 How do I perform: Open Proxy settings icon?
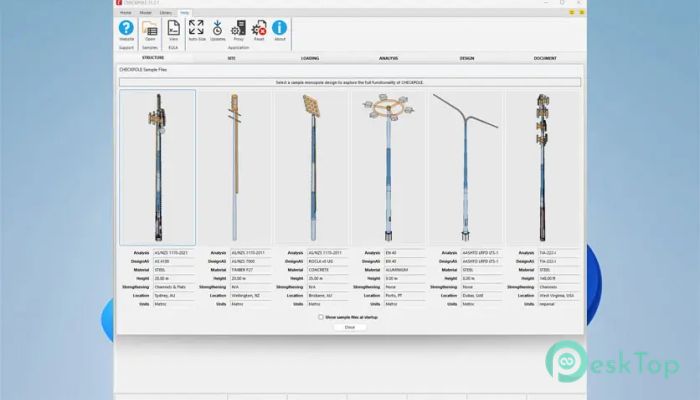click(238, 30)
